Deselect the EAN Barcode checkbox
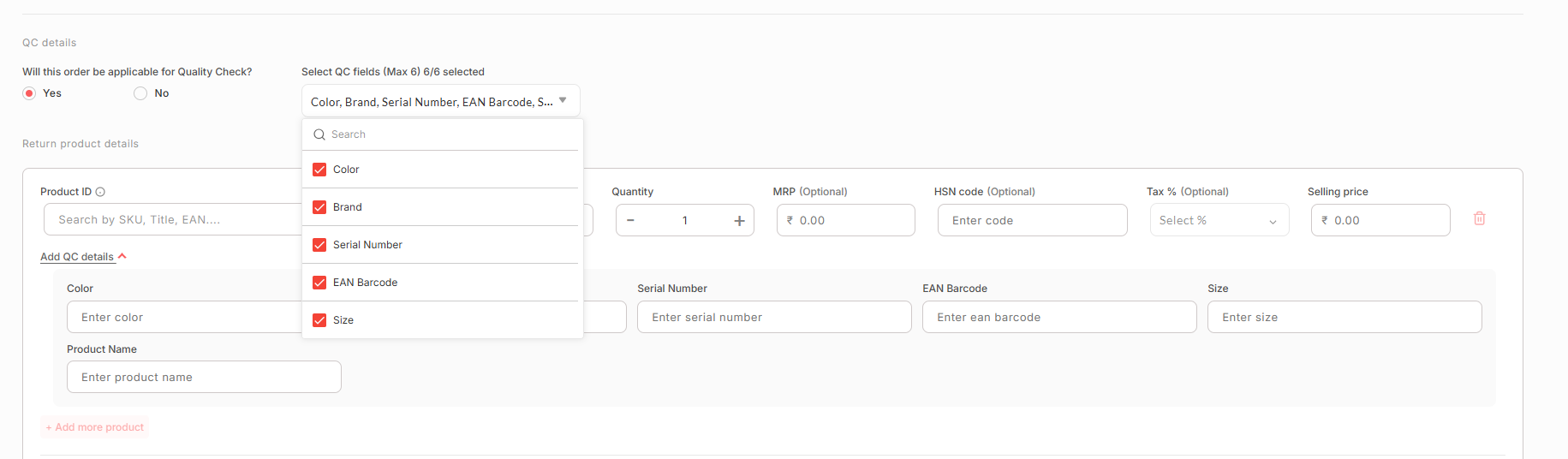The width and height of the screenshot is (1568, 459). click(319, 283)
